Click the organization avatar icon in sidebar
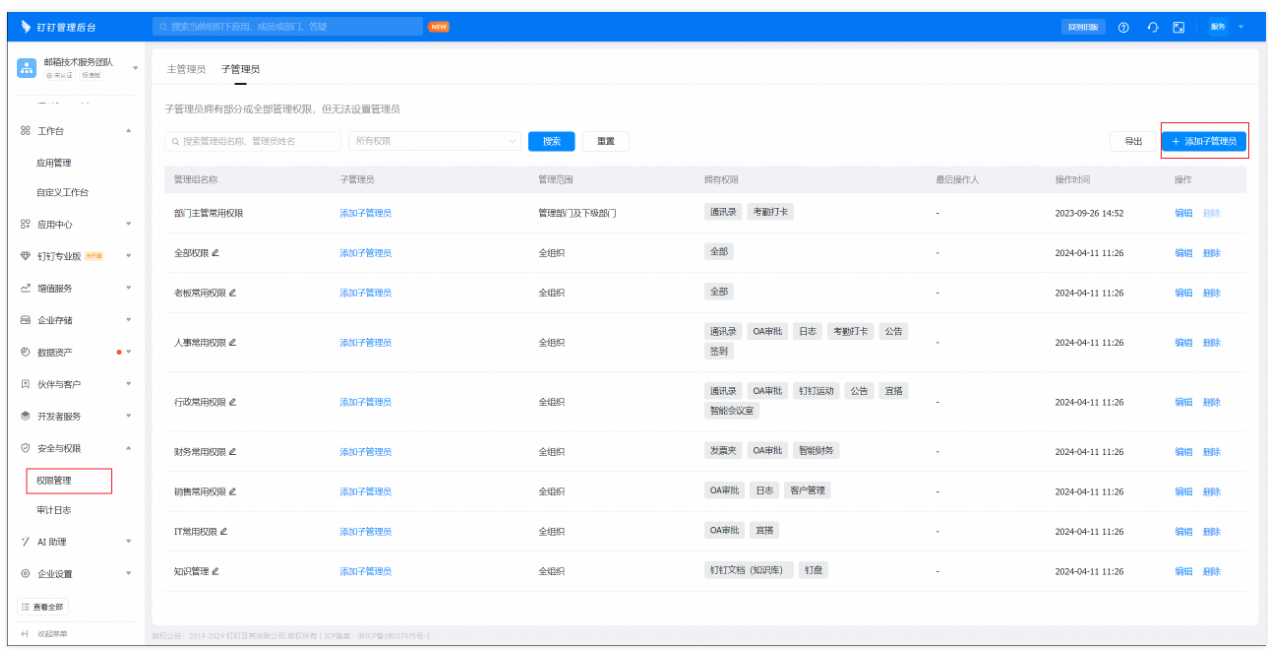The width and height of the screenshot is (1275, 655). (26, 68)
